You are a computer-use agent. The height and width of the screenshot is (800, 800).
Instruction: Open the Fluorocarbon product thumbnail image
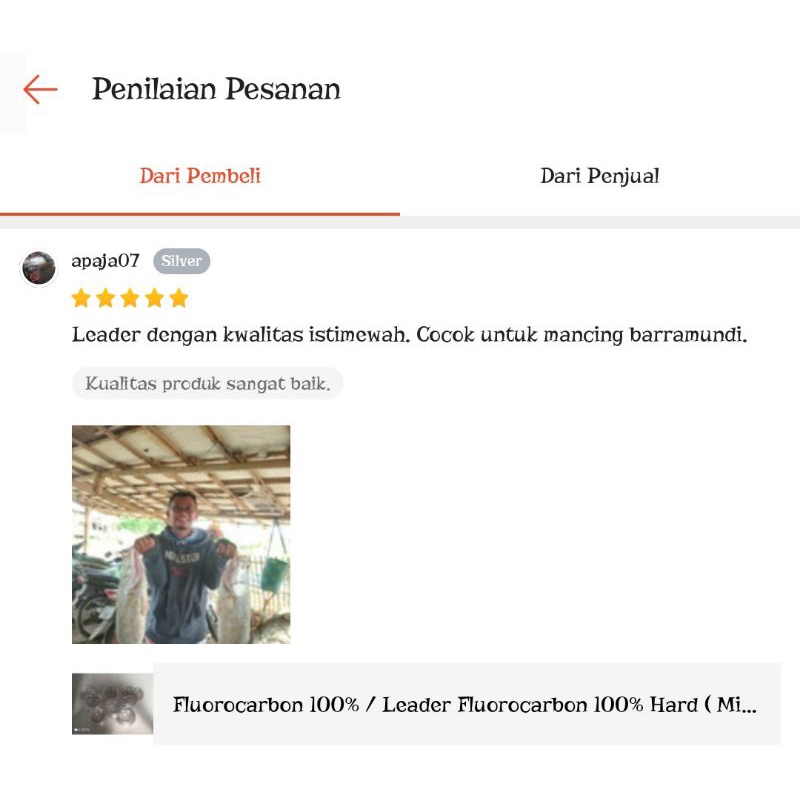tap(112, 704)
